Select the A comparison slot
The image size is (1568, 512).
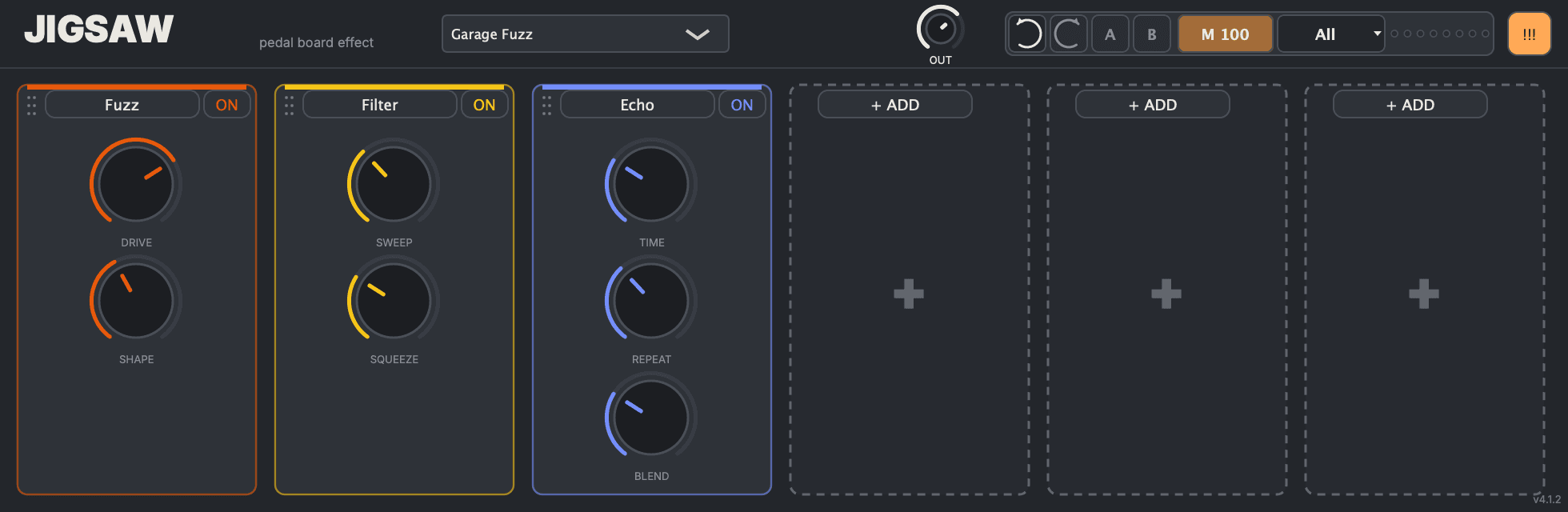tap(1110, 34)
